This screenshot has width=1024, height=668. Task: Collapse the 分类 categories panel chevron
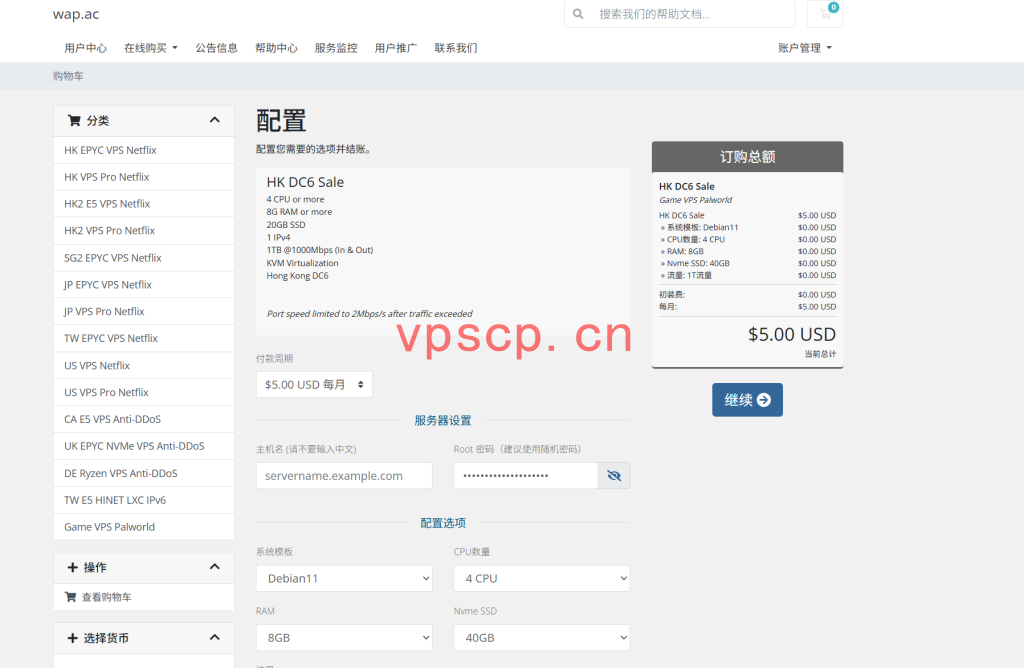[214, 120]
